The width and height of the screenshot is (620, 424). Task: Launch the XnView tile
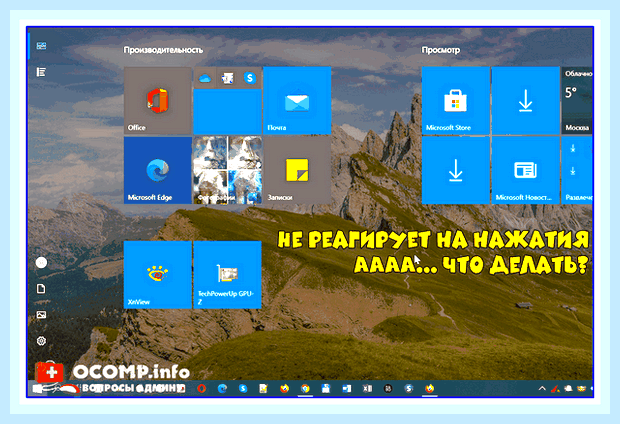click(x=158, y=274)
